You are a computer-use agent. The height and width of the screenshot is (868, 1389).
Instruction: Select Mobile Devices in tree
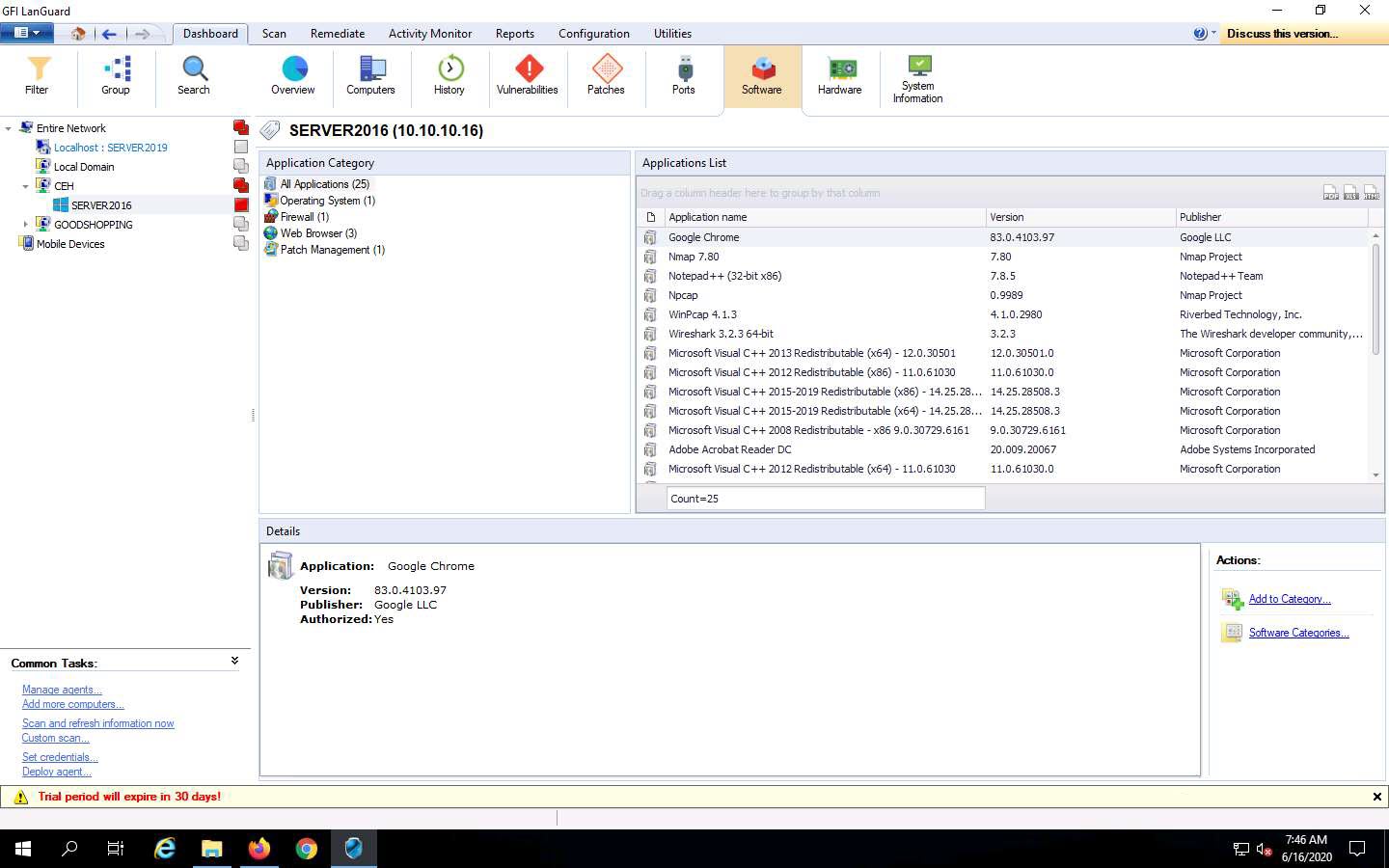[x=70, y=244]
